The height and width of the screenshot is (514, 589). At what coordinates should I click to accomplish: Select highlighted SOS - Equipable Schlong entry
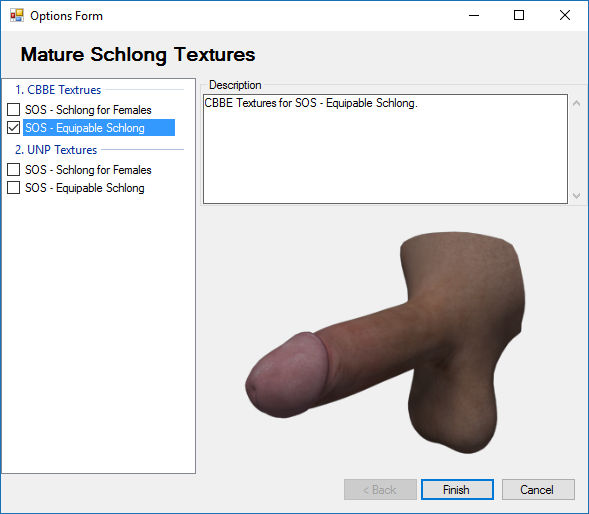[x=99, y=128]
